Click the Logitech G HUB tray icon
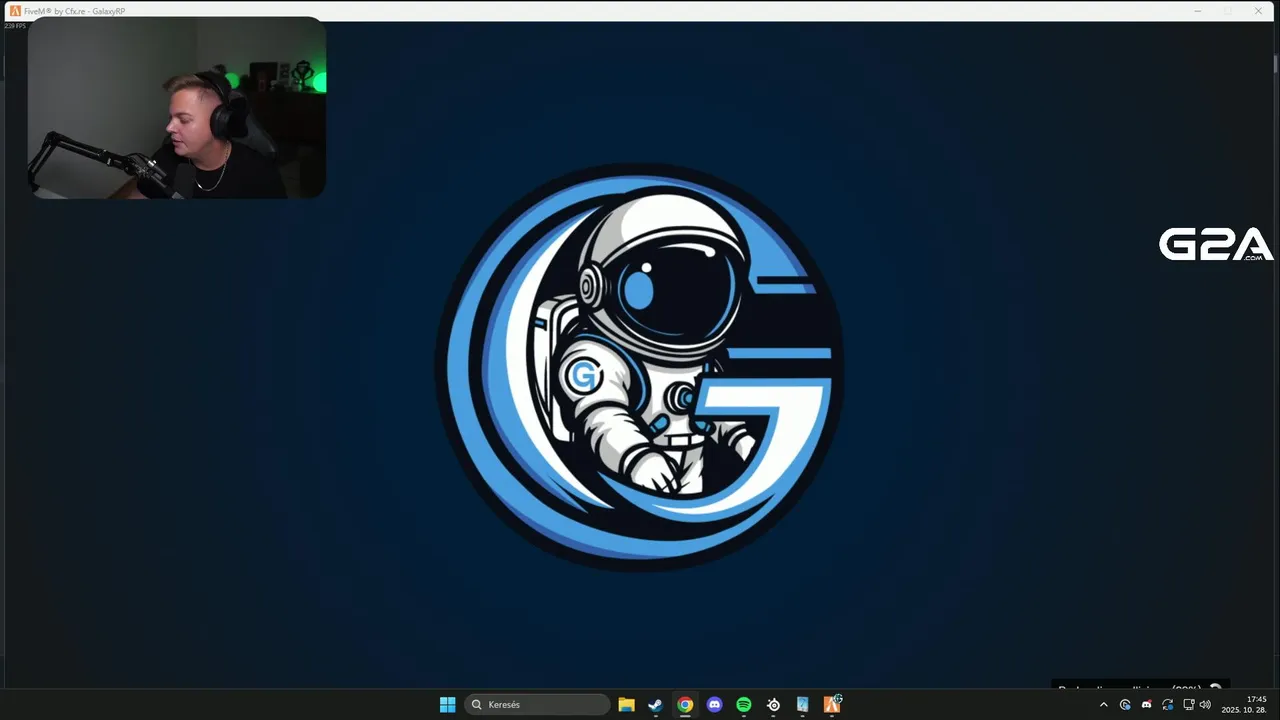The width and height of the screenshot is (1280, 720). point(1125,705)
